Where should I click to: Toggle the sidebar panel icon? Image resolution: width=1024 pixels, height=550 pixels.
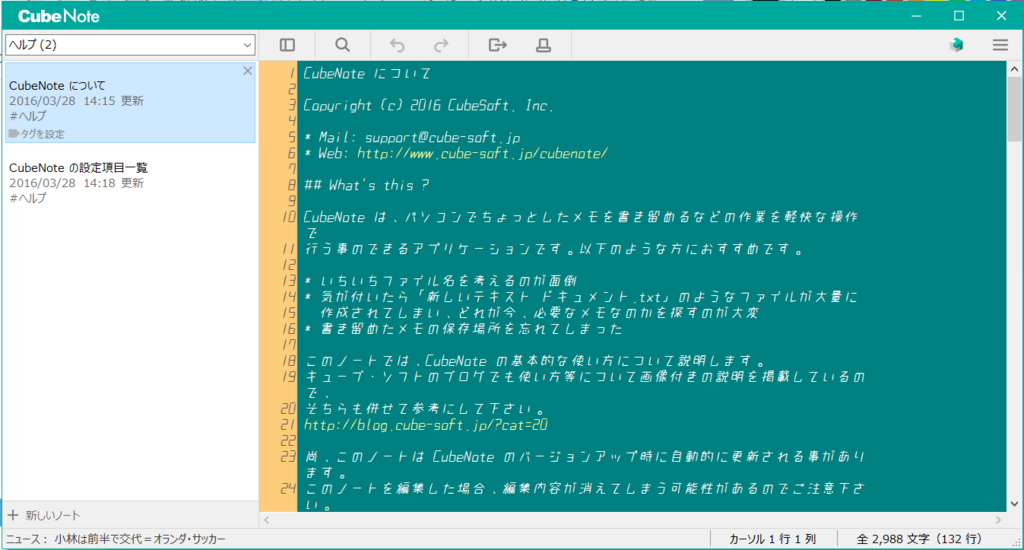(287, 45)
